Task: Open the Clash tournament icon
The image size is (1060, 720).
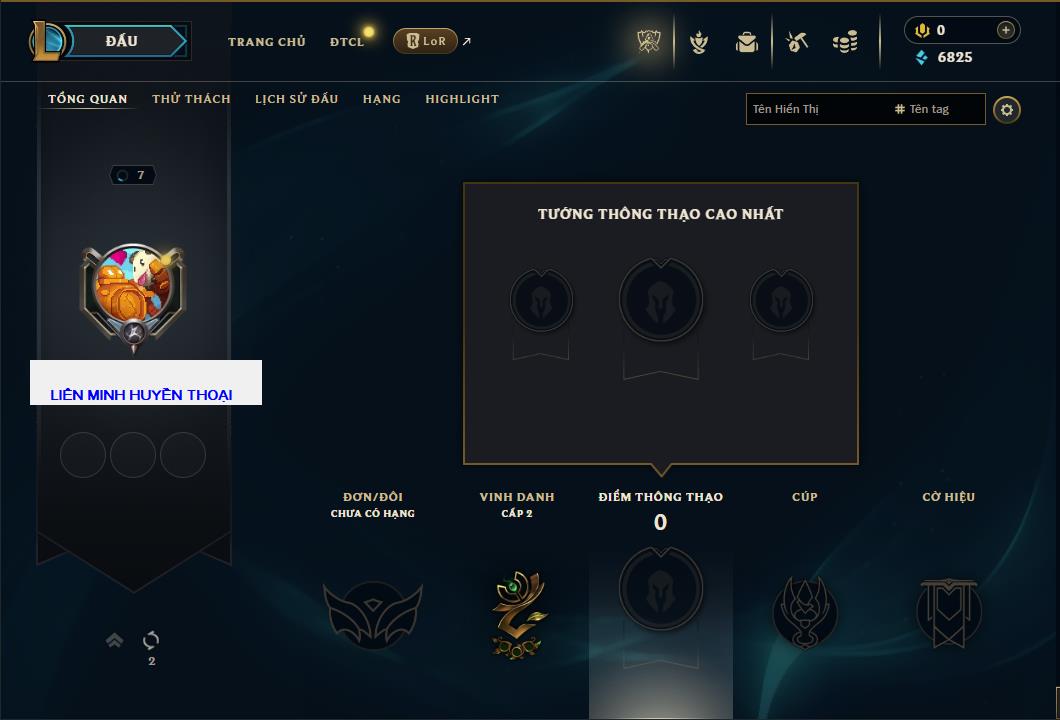Action: (x=649, y=42)
